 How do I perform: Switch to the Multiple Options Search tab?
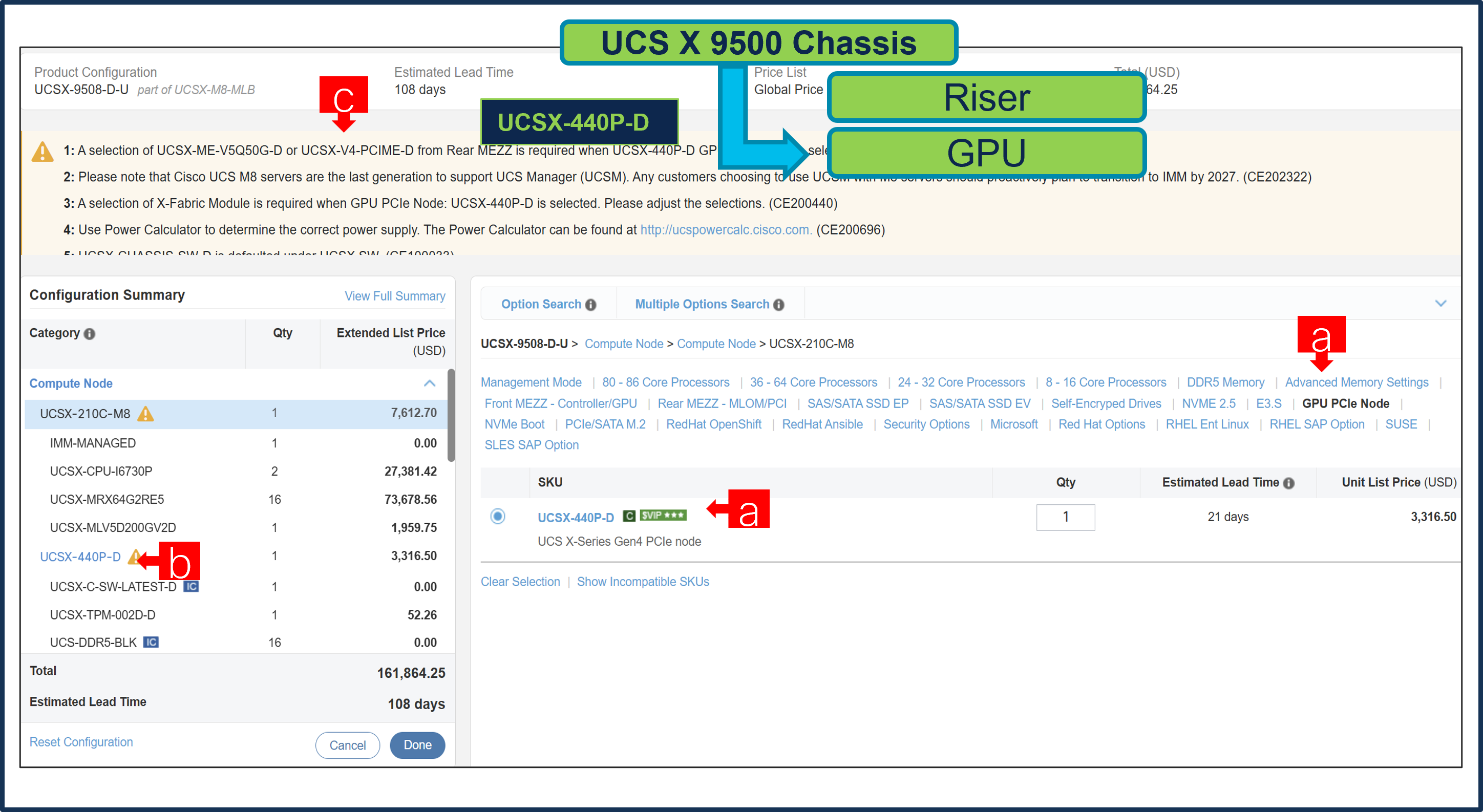(702, 304)
